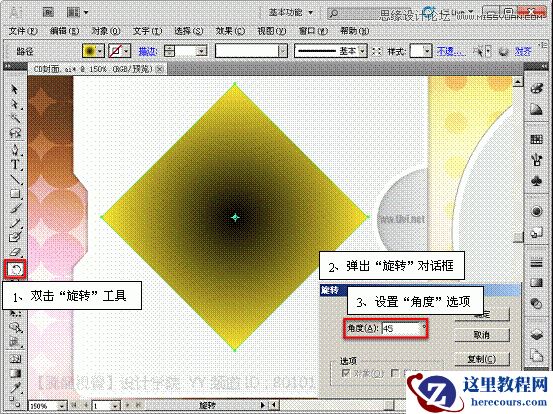Open the Color Guide panel icon
The image size is (553, 414).
[536, 110]
